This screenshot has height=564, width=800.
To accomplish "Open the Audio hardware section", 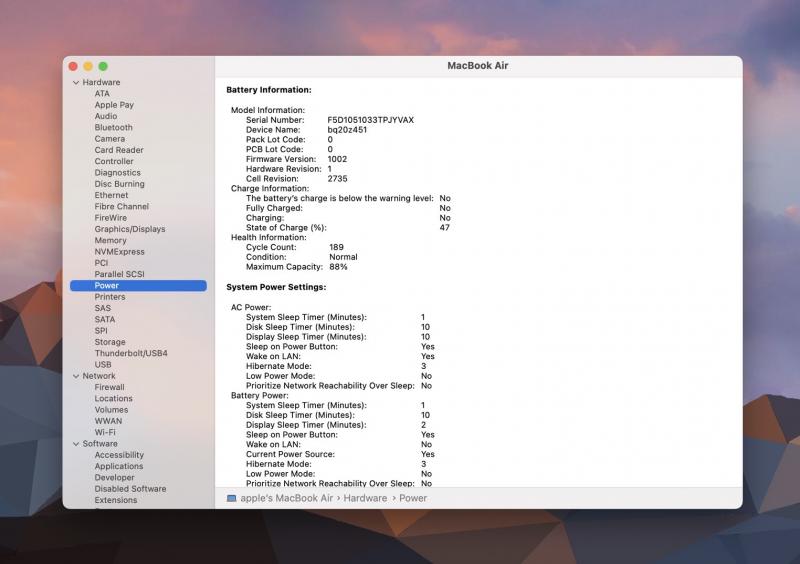I will [x=106, y=116].
